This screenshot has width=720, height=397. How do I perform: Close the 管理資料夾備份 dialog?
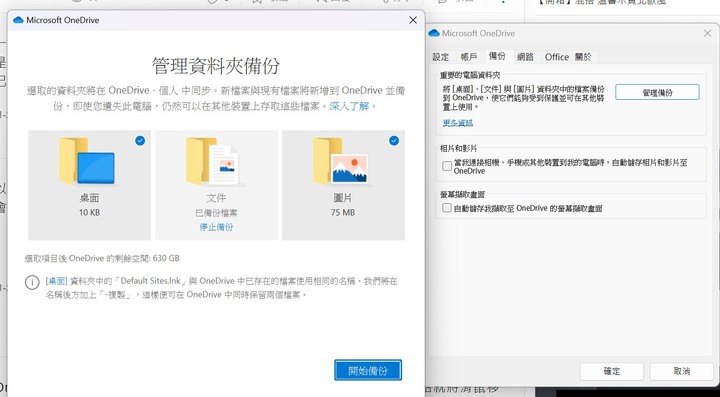[413, 20]
